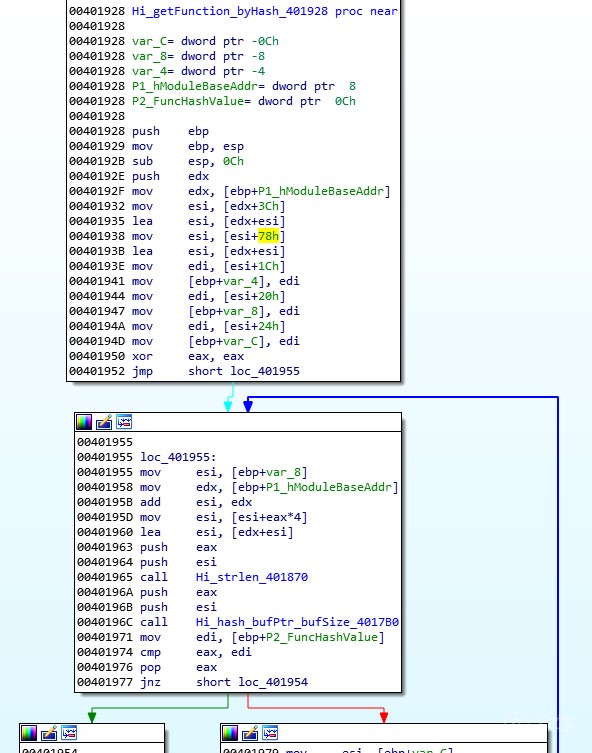Click the [esi+24h] operand at 0040194A

(254, 326)
